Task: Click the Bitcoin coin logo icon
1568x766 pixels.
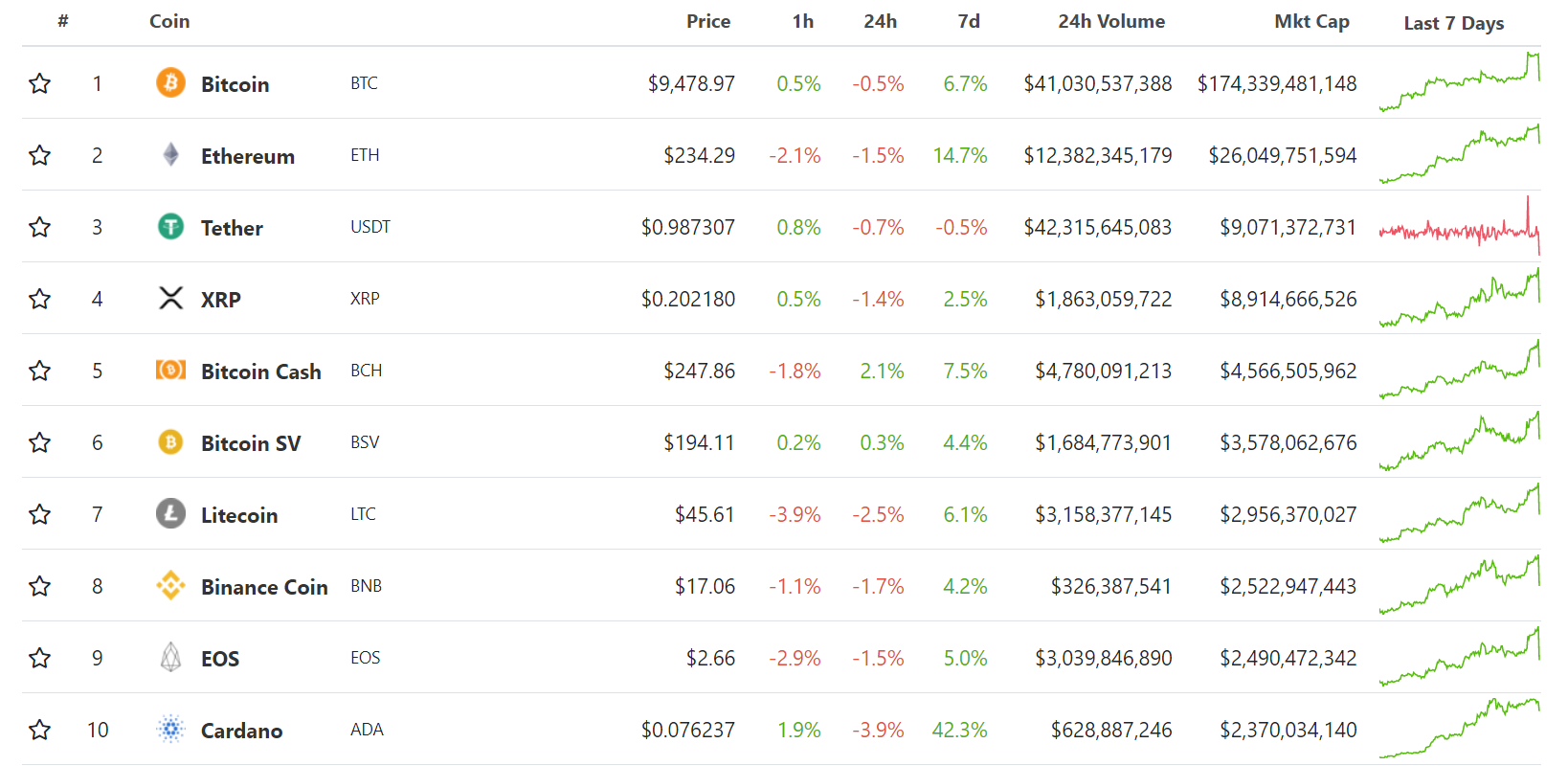Action: click(170, 82)
